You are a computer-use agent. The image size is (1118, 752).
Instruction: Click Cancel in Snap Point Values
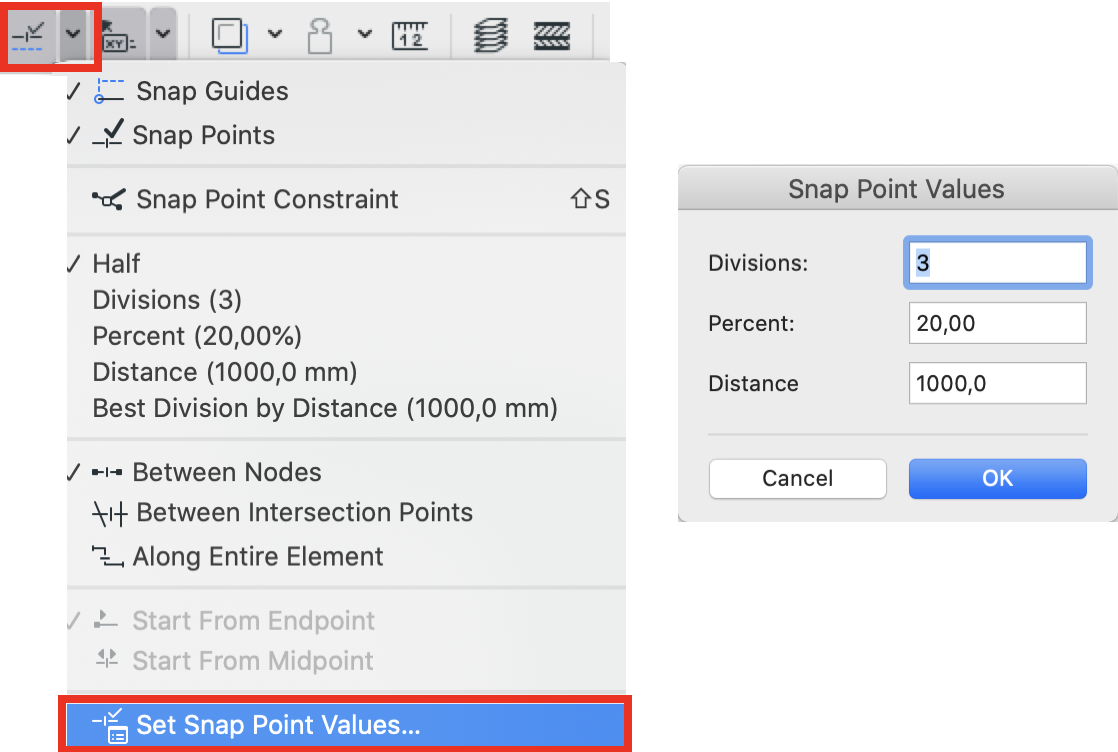coord(798,478)
